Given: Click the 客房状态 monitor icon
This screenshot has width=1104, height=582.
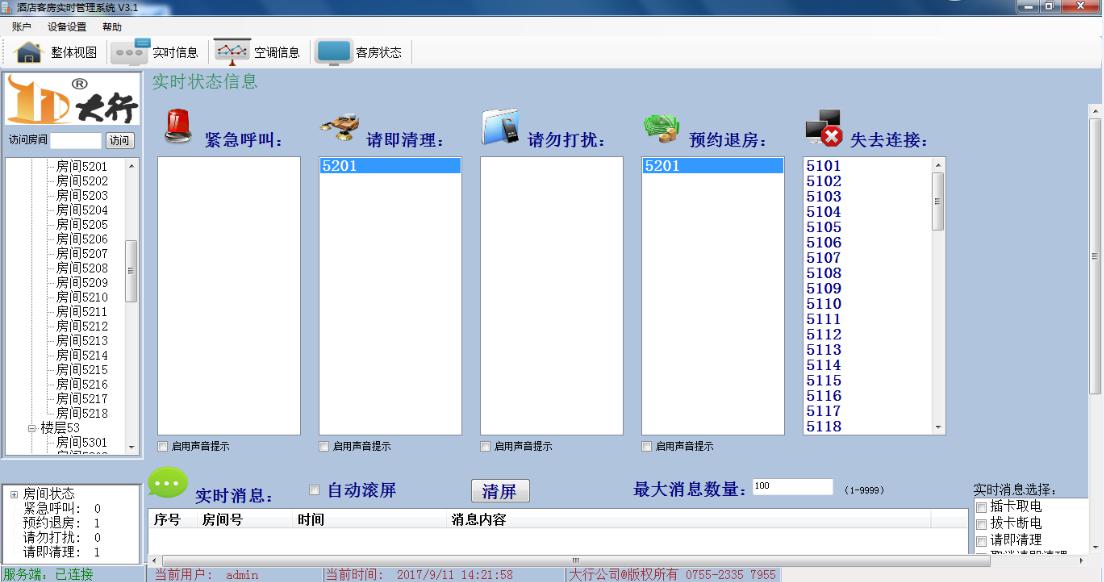Looking at the screenshot, I should coord(334,52).
